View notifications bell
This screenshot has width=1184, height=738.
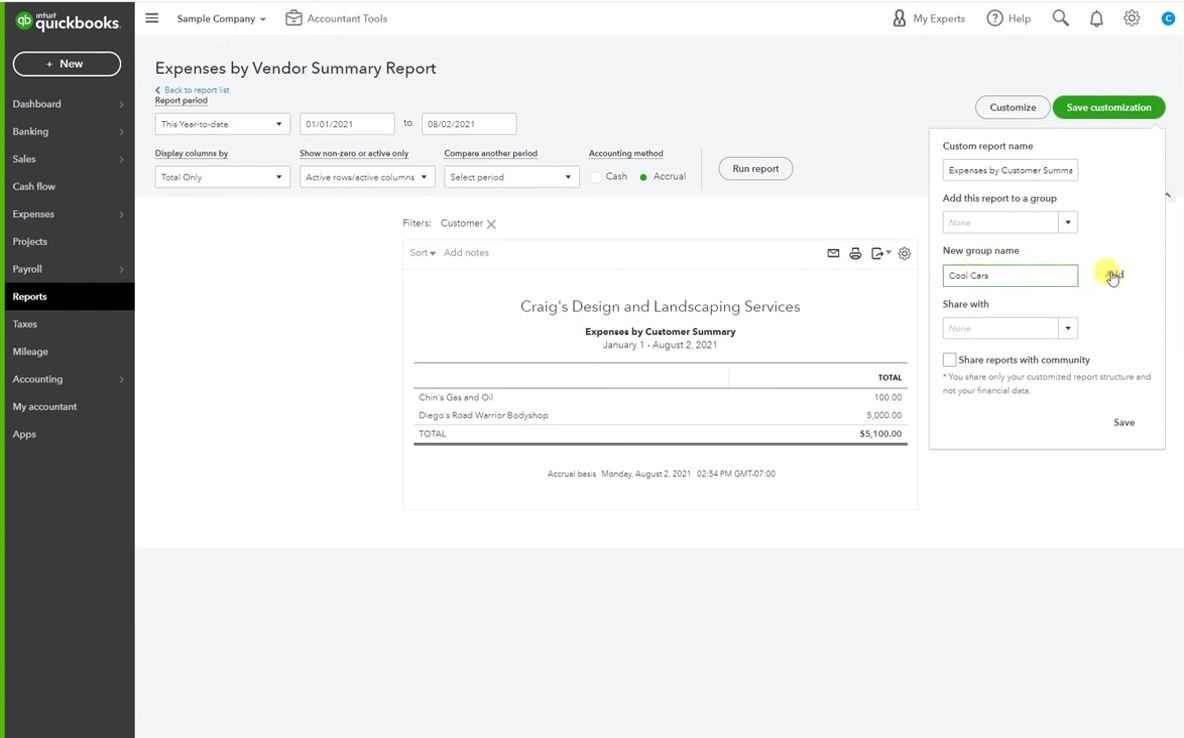tap(1096, 18)
